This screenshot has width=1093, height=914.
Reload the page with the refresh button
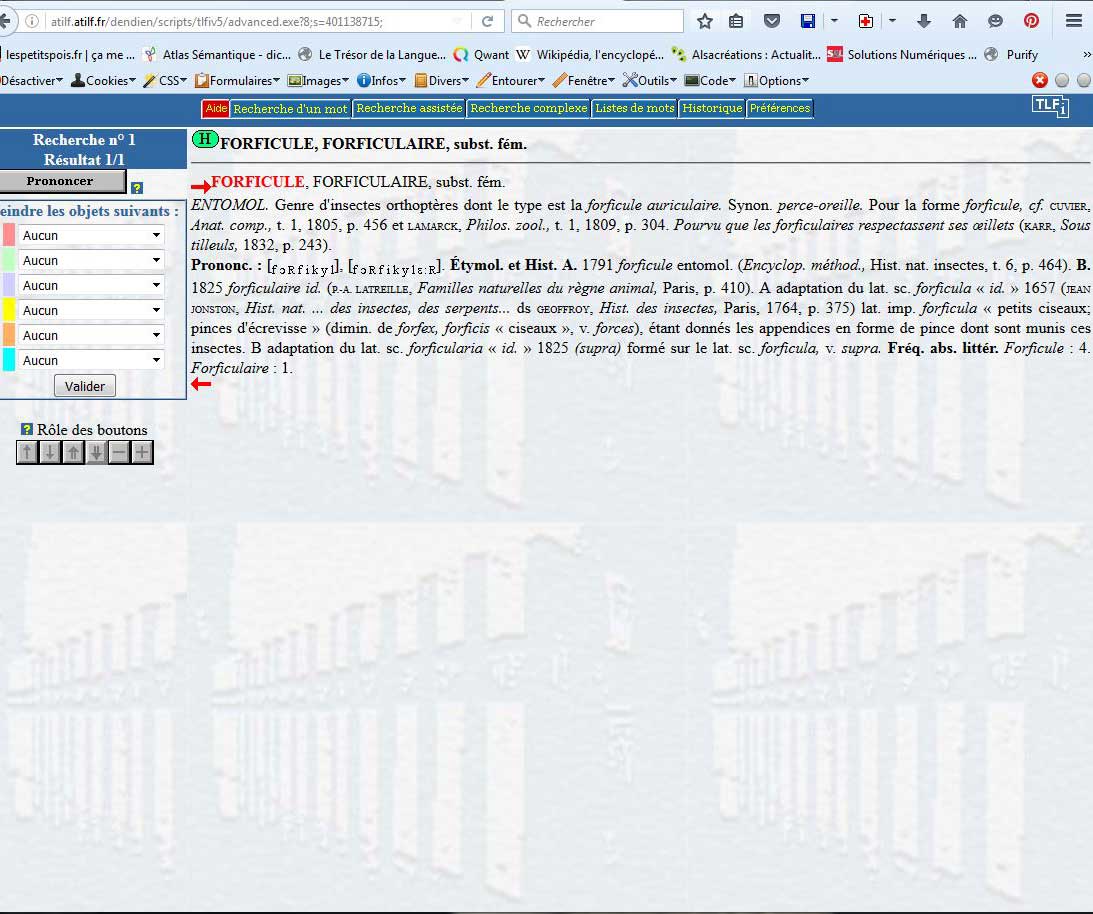(x=487, y=21)
